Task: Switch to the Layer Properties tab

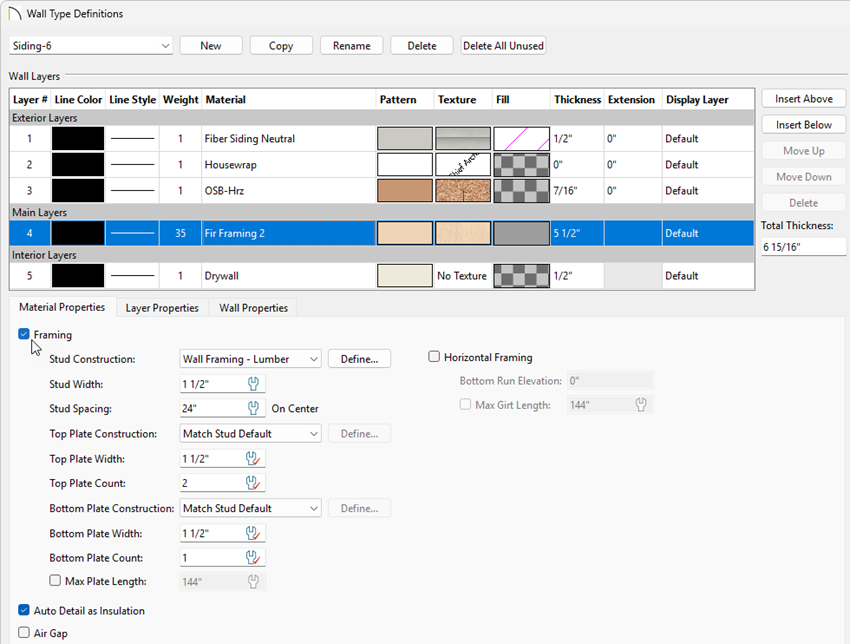Action: coord(162,308)
